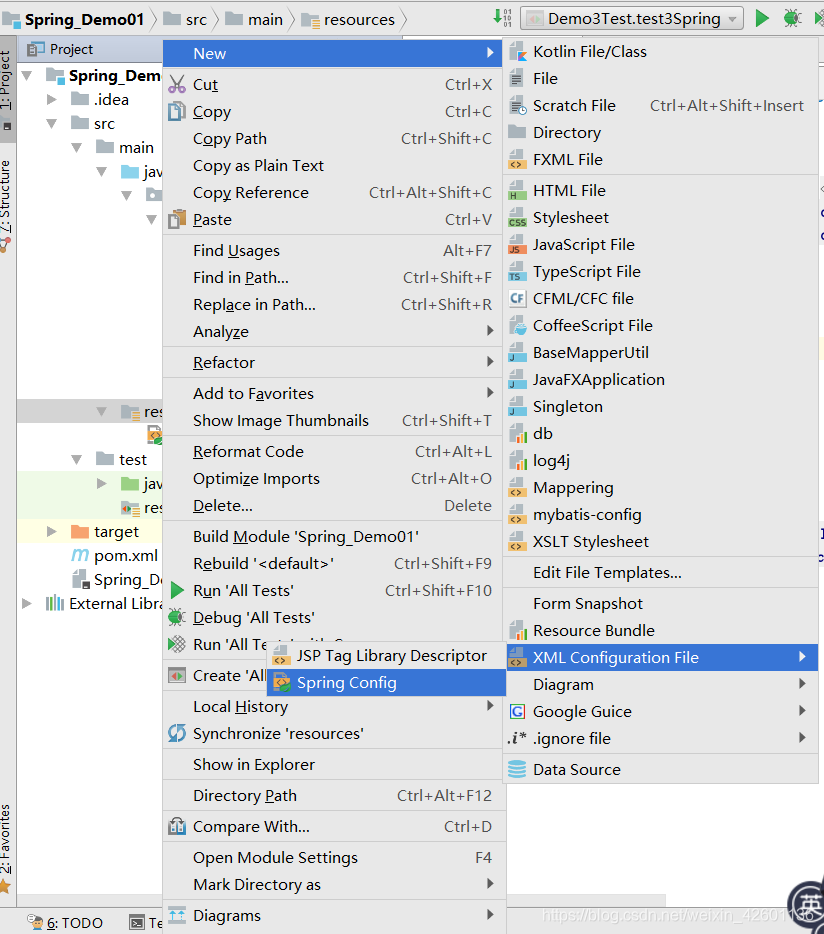Click the Debug bug icon in toolbar

coord(792,18)
